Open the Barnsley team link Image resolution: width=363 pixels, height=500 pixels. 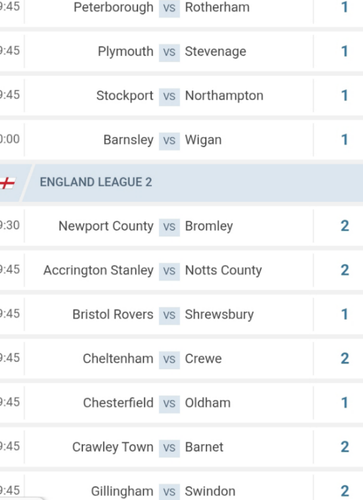[128, 140]
